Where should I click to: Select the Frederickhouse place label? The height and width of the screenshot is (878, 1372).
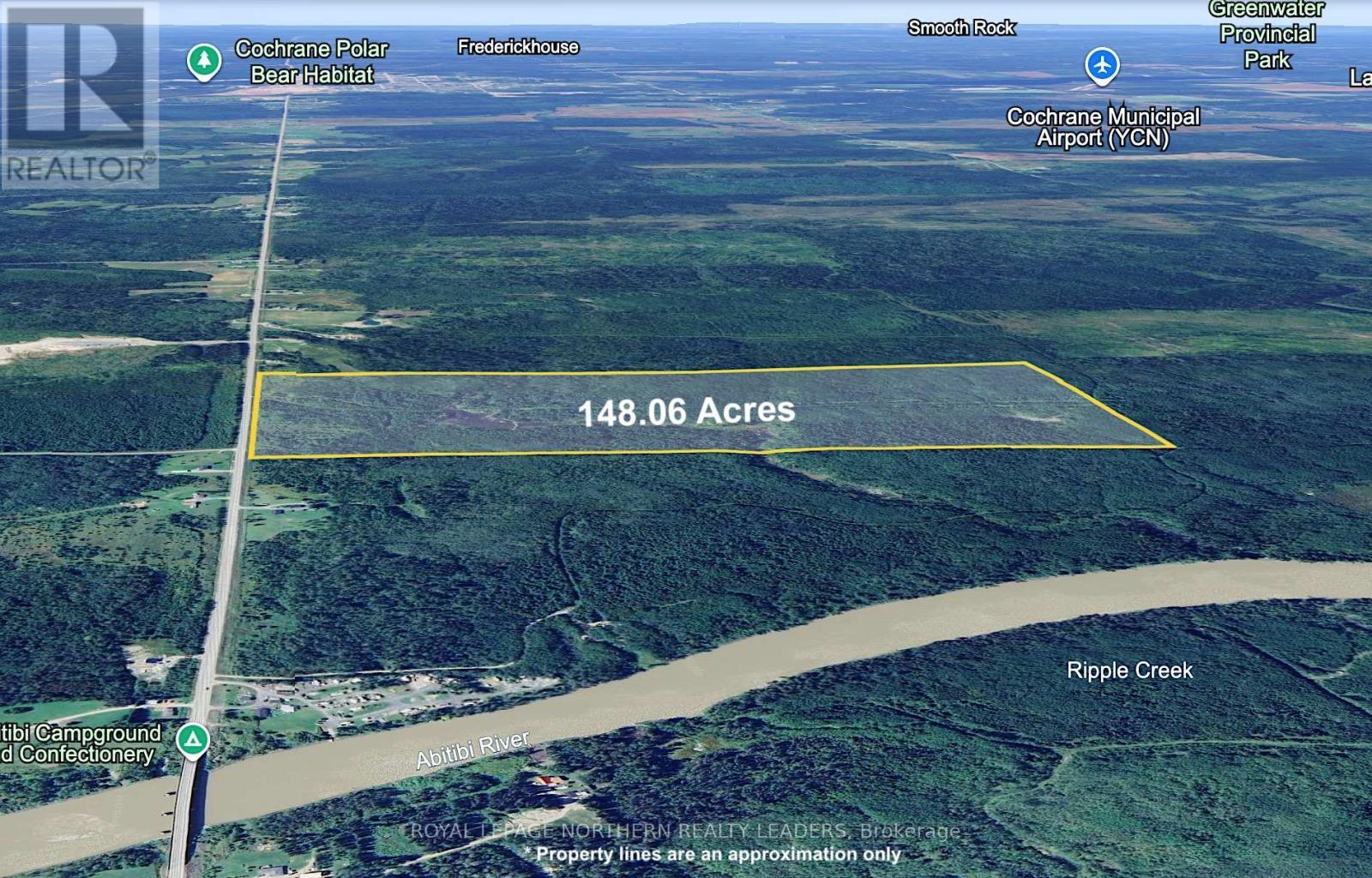pos(518,47)
